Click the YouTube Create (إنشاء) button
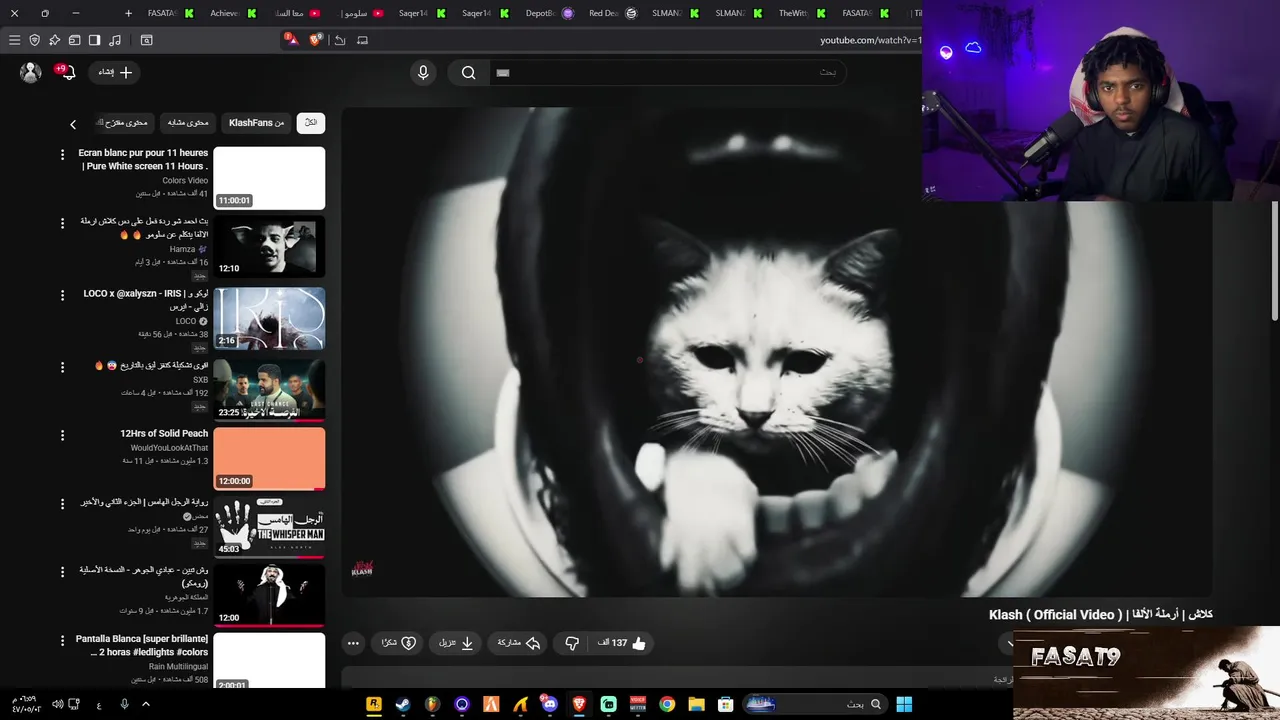1280x720 pixels. [114, 72]
